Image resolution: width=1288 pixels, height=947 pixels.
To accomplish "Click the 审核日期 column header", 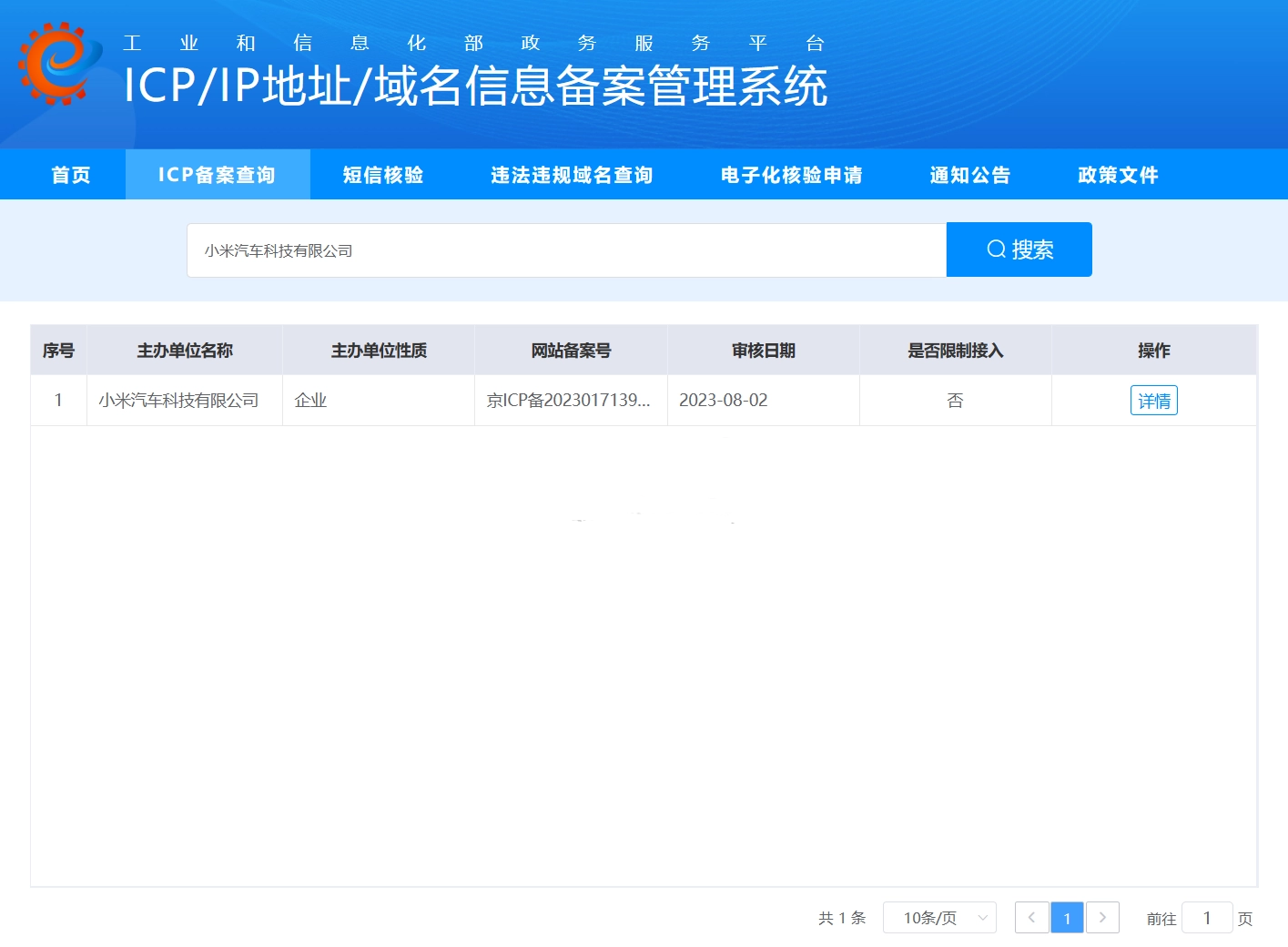I will pos(763,351).
